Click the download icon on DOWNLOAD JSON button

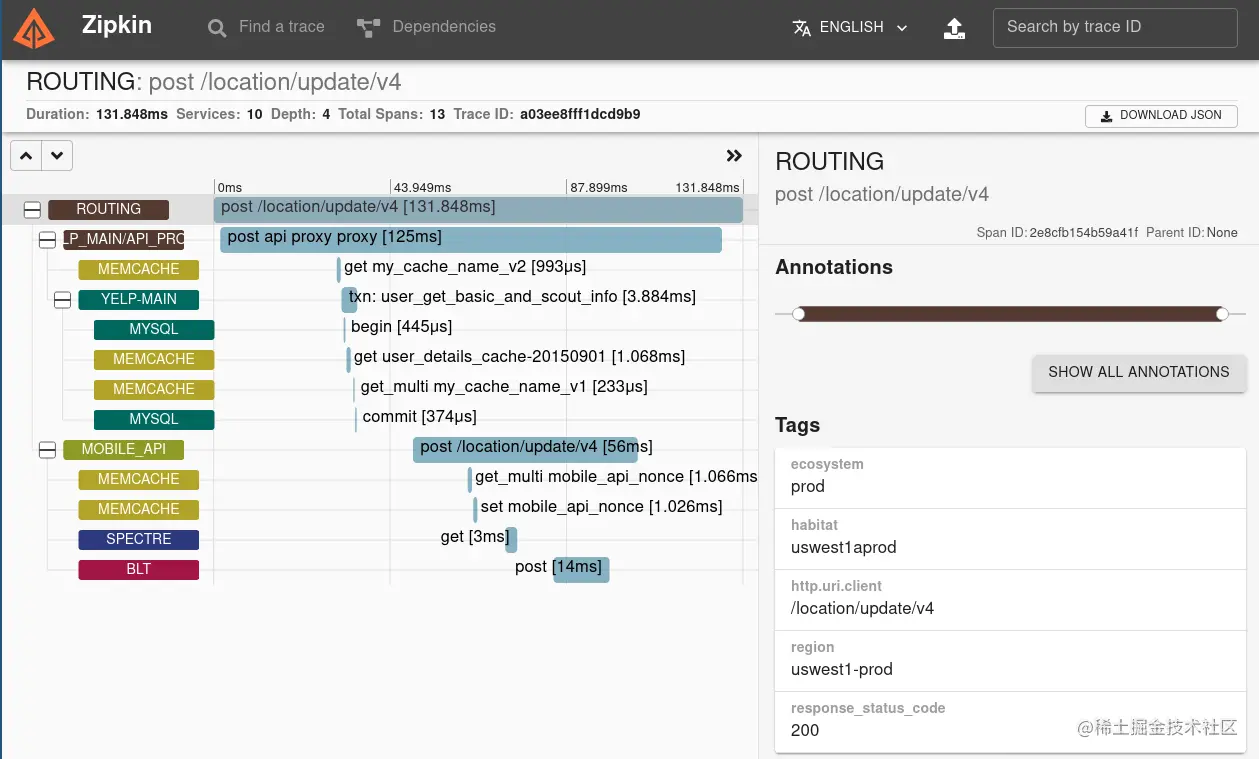pyautogui.click(x=1106, y=116)
